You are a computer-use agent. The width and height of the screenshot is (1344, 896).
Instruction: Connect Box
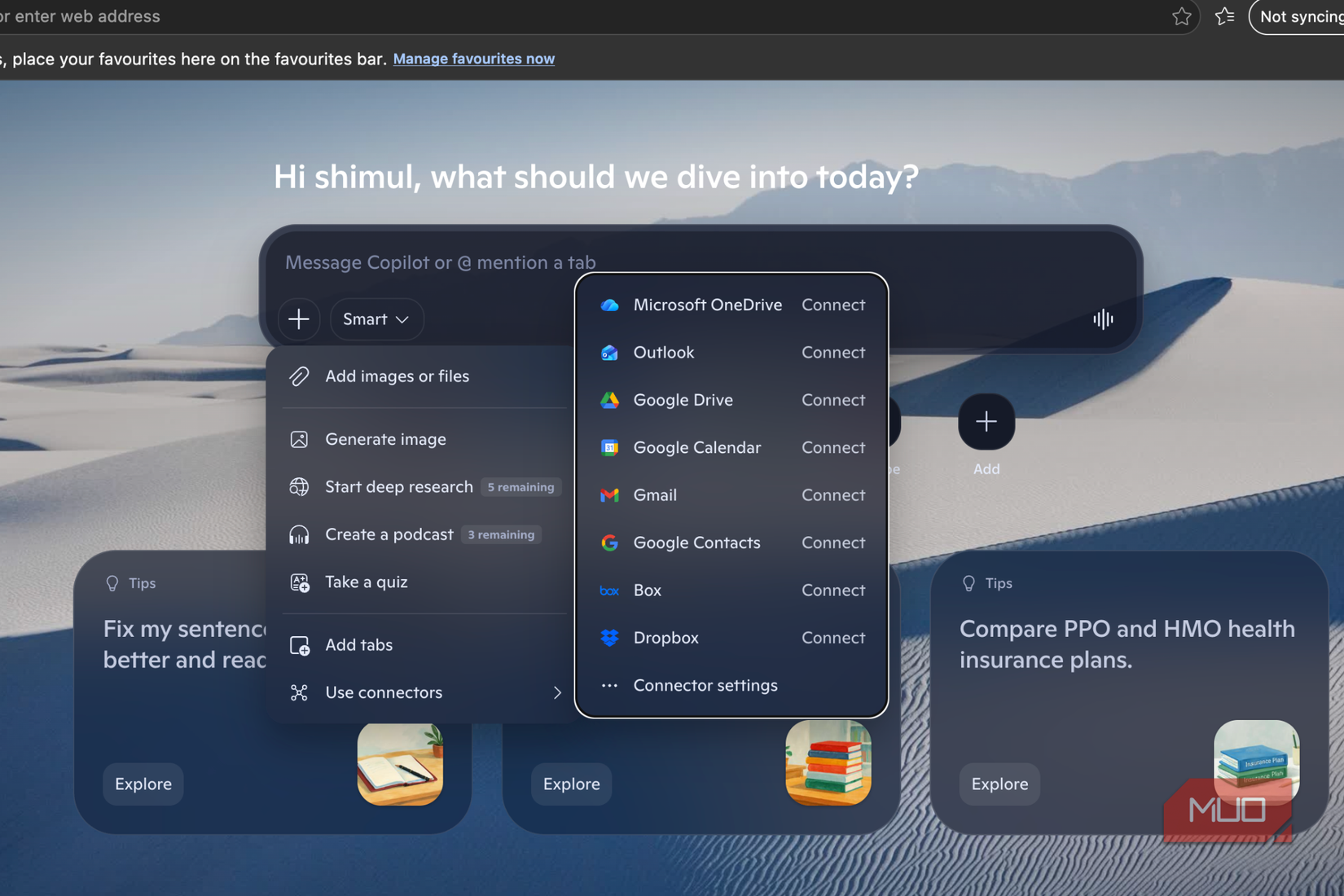click(833, 591)
